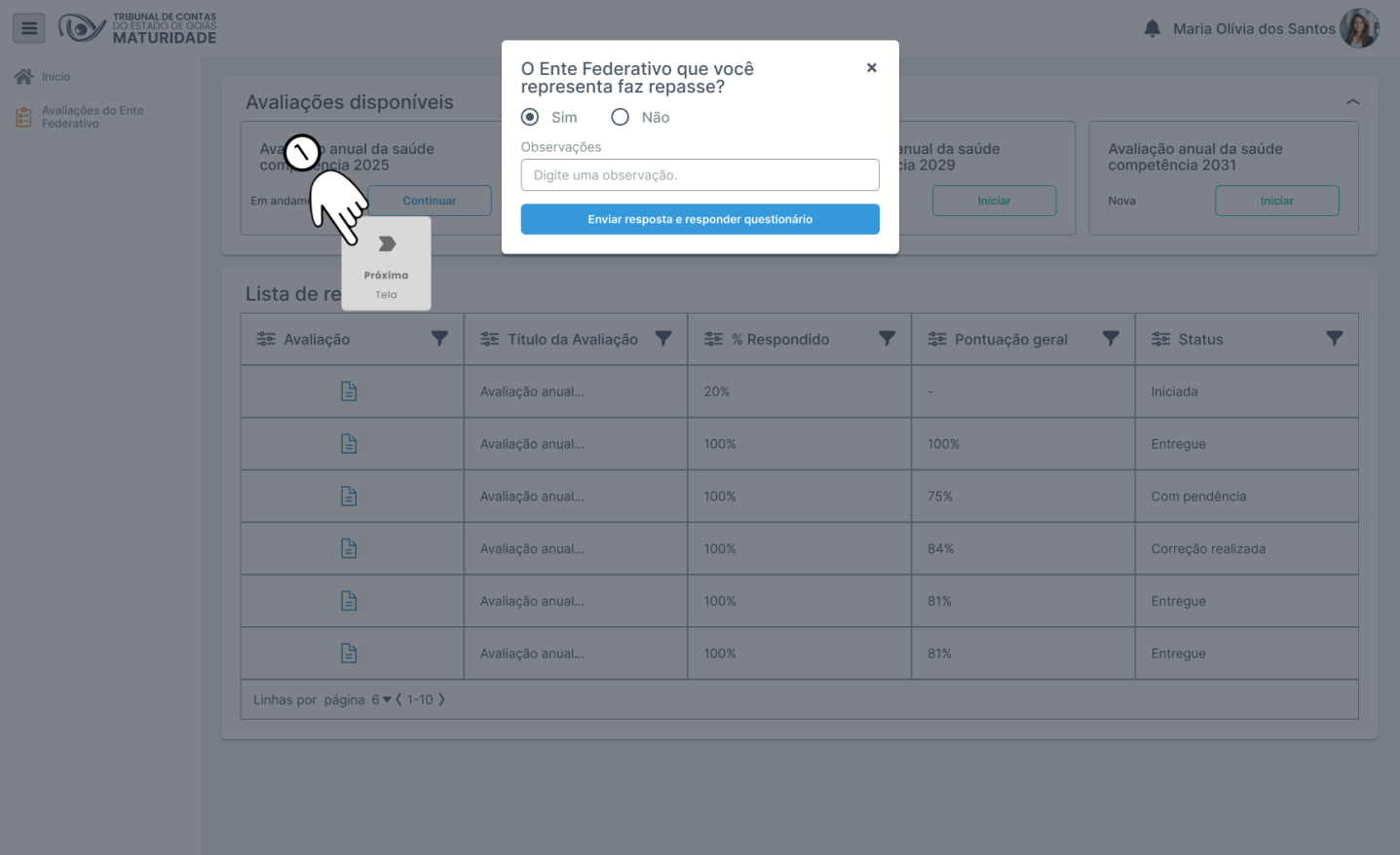
Task: Filter the Avaliação column
Action: pos(439,339)
